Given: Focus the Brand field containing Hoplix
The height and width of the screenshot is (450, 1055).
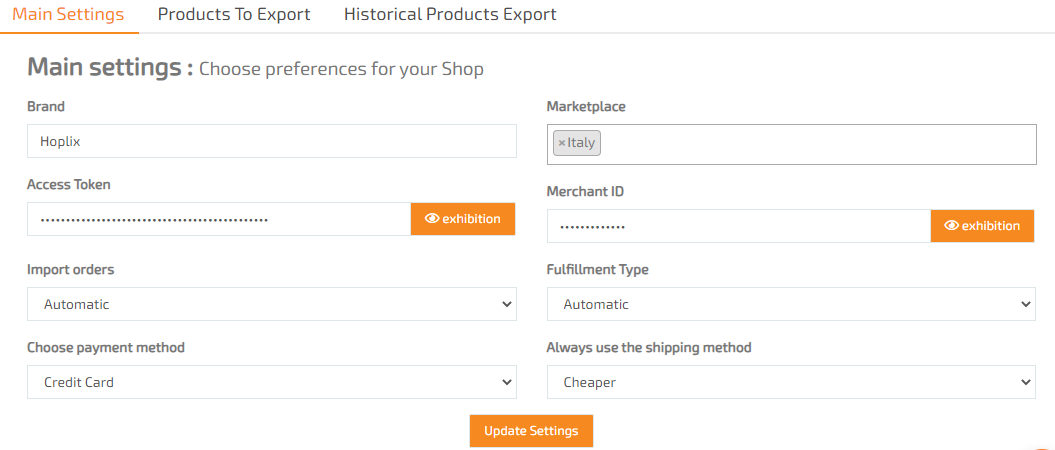Looking at the screenshot, I should 272,141.
